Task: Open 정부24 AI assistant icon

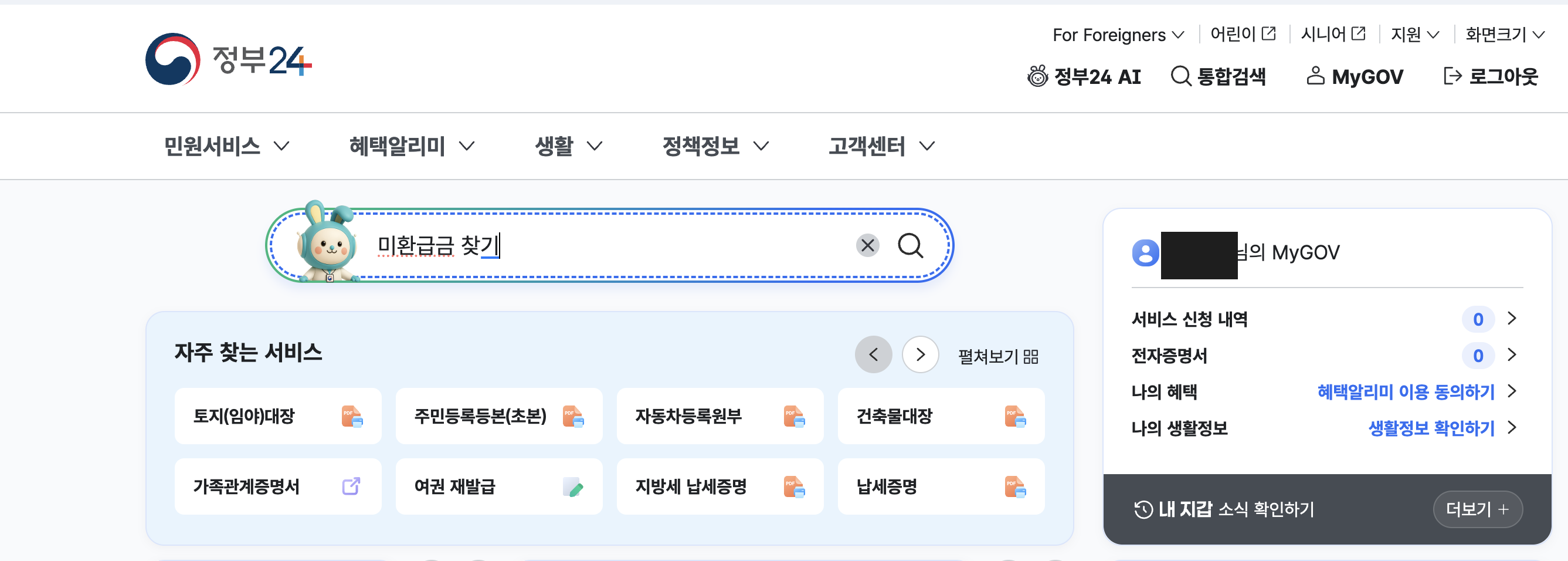Action: 1037,77
